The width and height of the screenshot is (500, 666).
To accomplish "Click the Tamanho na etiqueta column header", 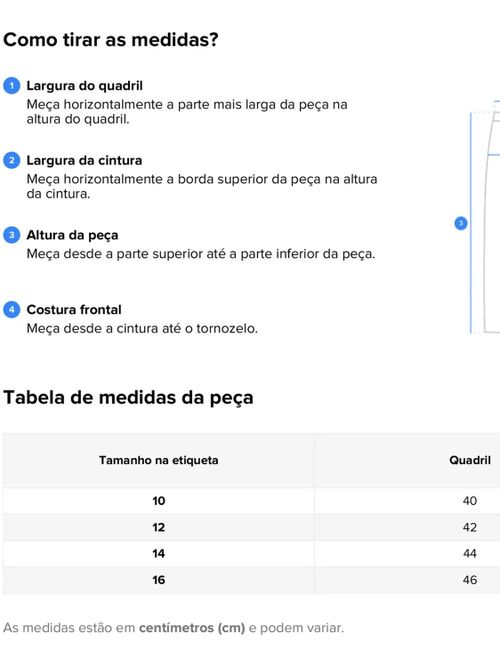I will click(158, 460).
